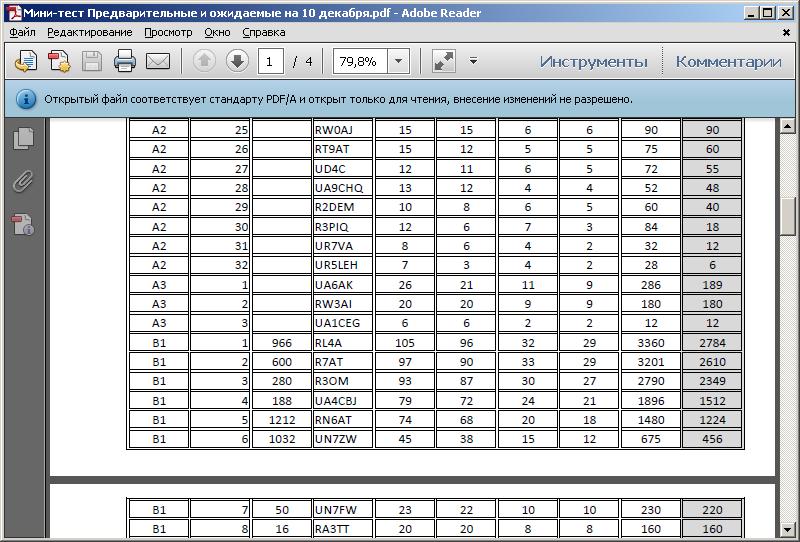Open PDF/A Standards panel icon

(x=23, y=224)
